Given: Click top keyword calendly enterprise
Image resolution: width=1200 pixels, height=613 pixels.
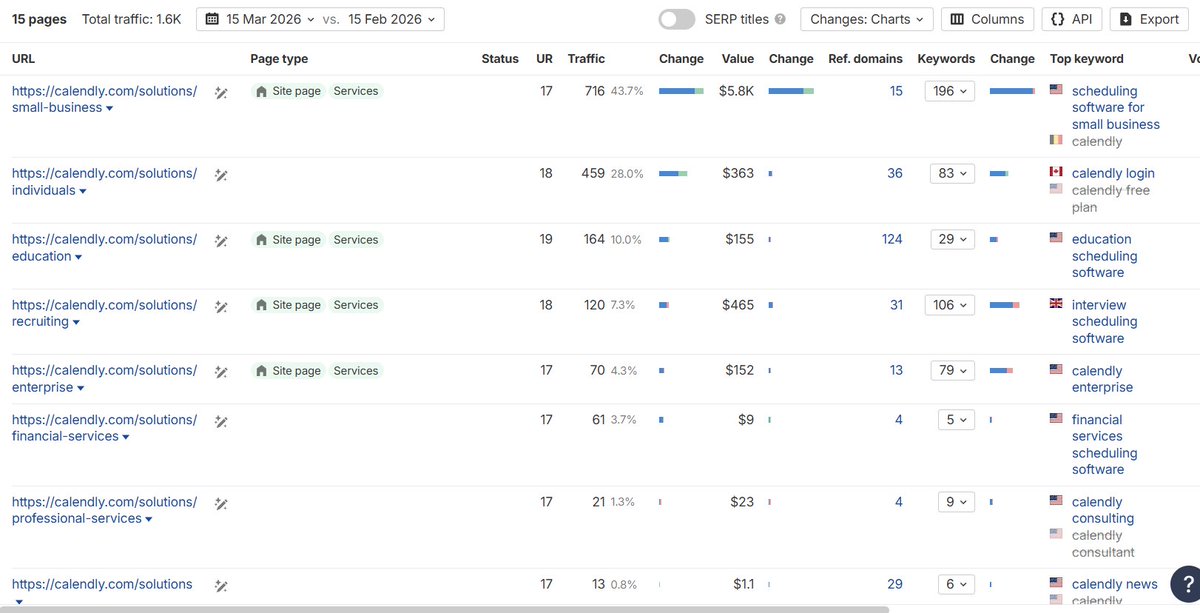Looking at the screenshot, I should [x=1102, y=379].
